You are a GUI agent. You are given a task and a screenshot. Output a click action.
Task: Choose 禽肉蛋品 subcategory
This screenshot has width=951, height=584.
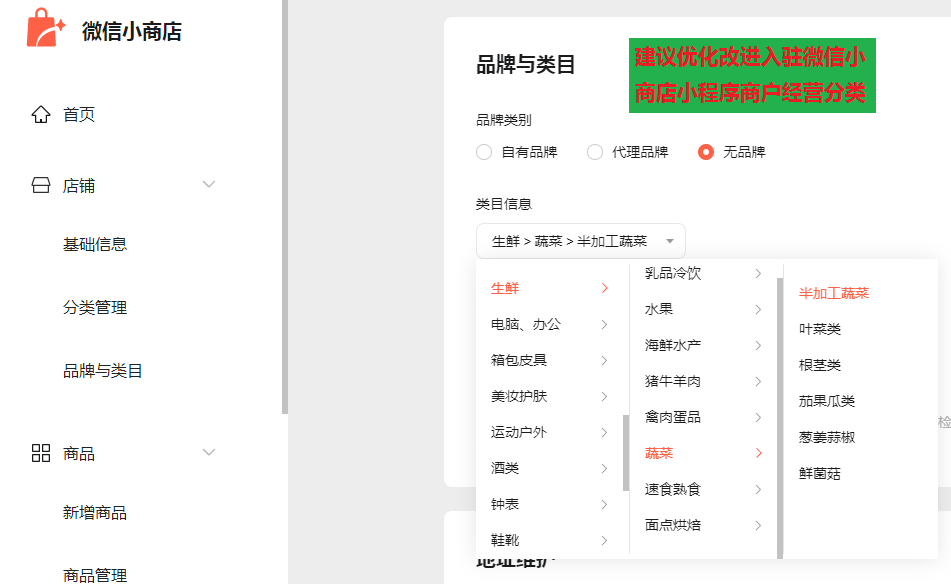click(673, 417)
